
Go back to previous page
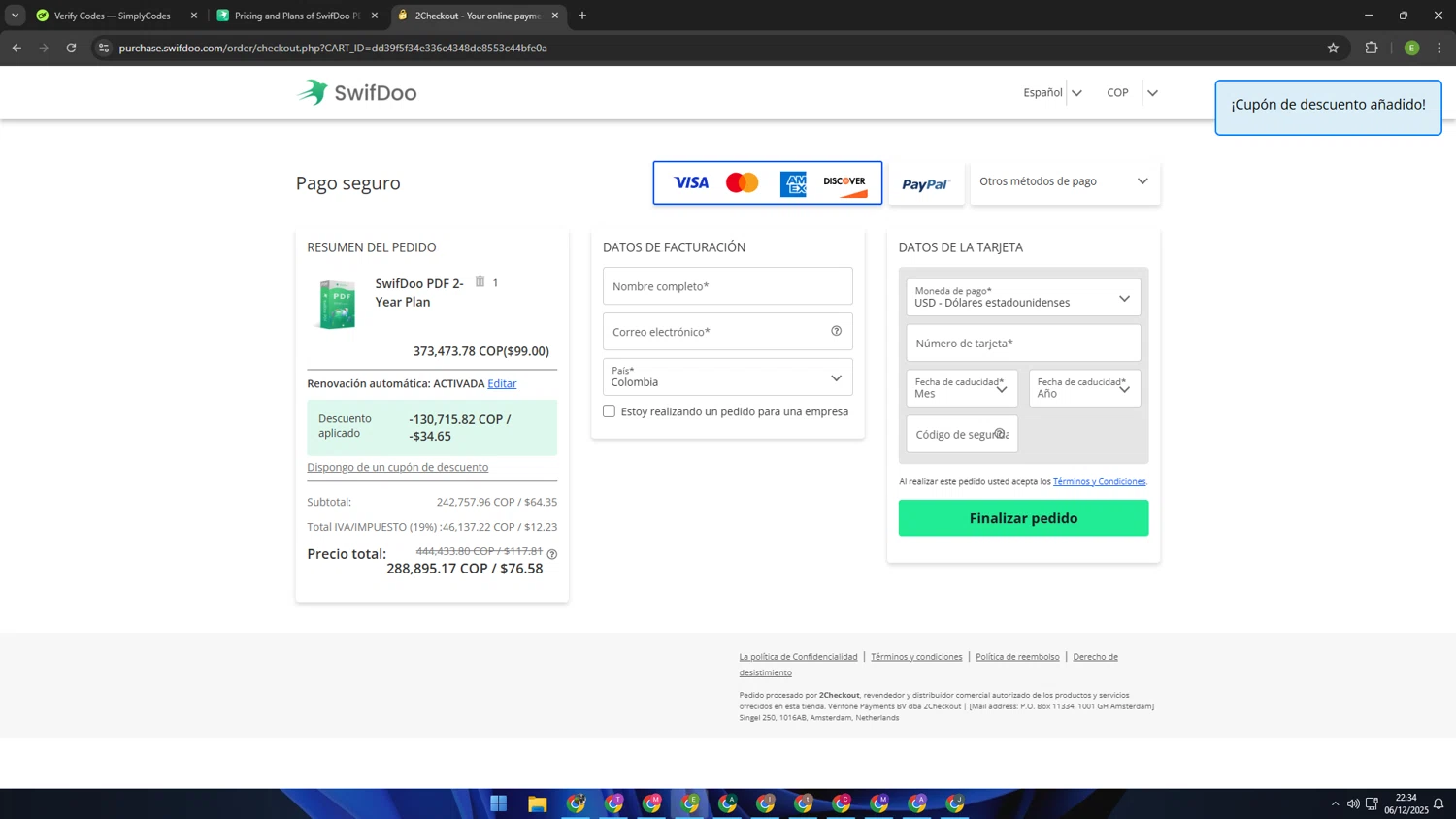17,48
